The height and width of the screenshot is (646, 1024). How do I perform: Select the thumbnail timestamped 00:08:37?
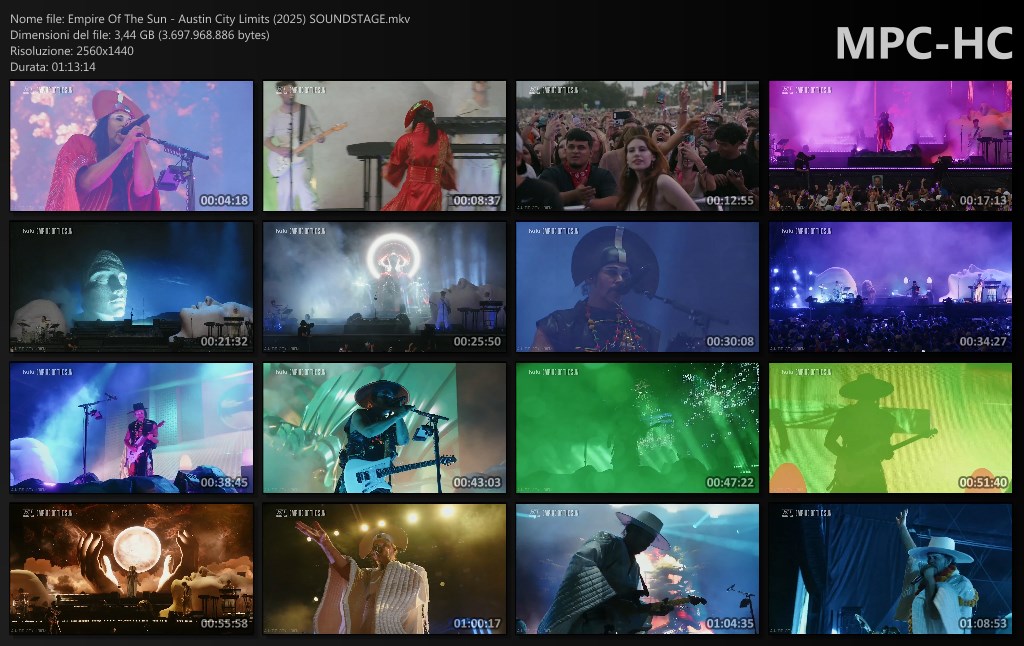384,146
